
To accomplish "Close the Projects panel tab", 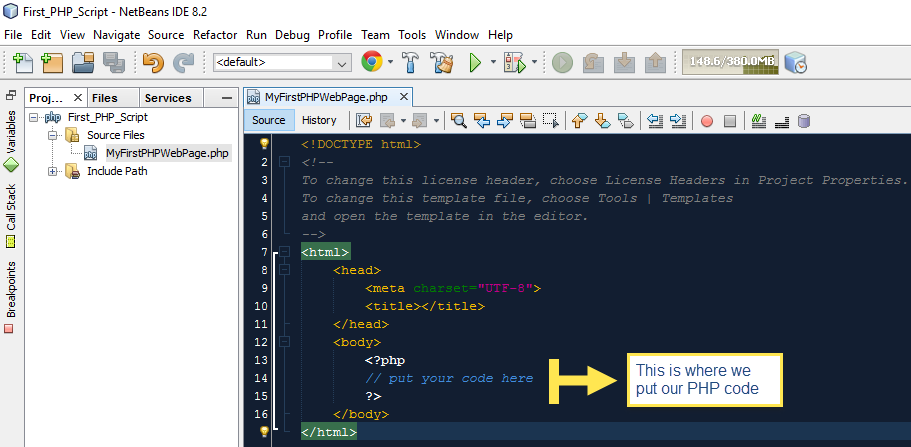I will point(78,97).
